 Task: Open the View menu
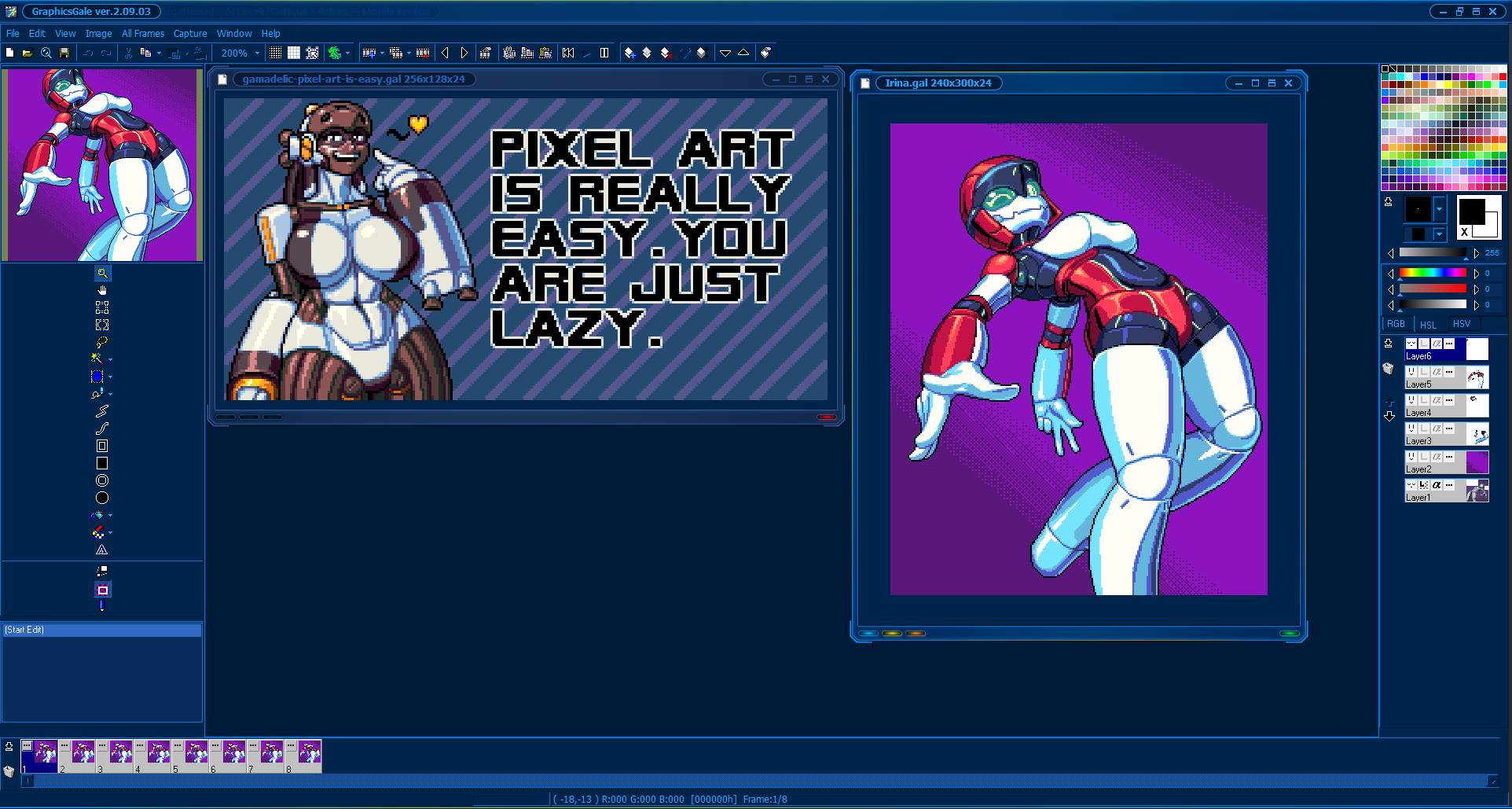coord(65,34)
